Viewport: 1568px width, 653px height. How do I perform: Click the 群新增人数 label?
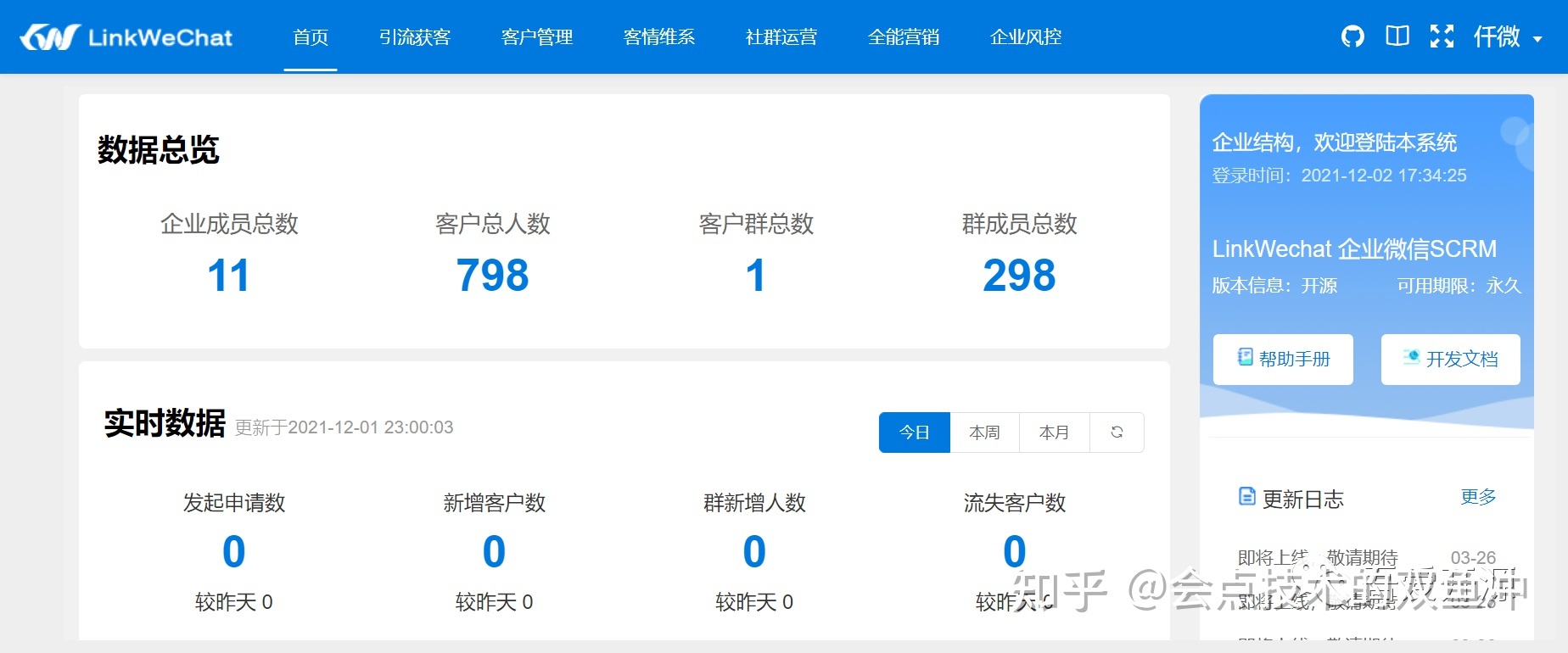click(754, 503)
